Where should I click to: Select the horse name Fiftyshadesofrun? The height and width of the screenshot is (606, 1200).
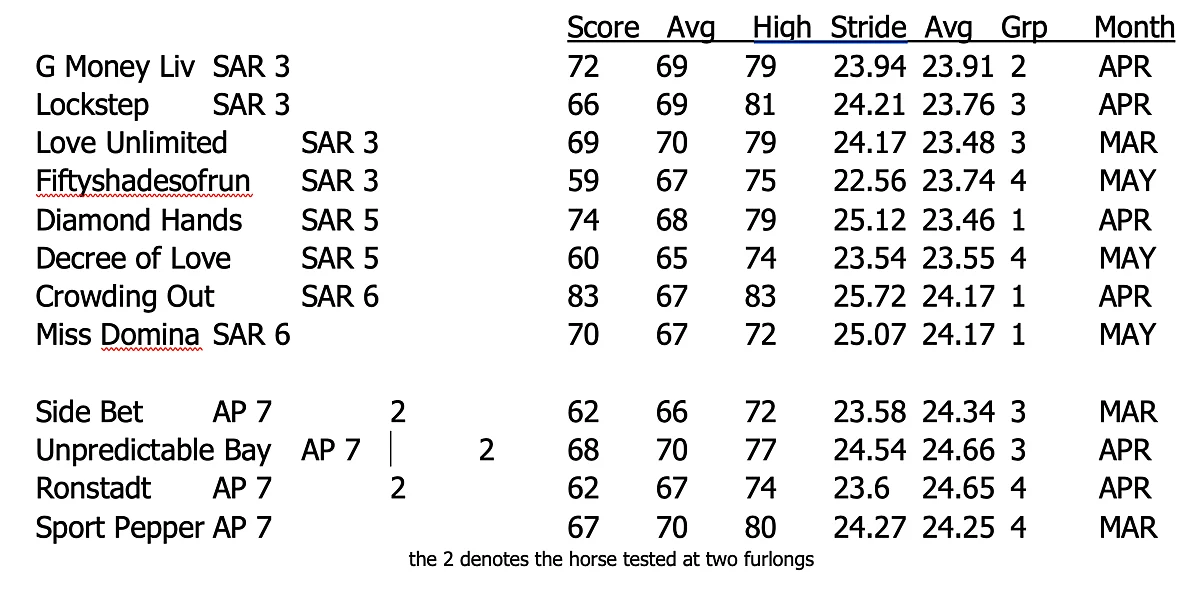143,182
